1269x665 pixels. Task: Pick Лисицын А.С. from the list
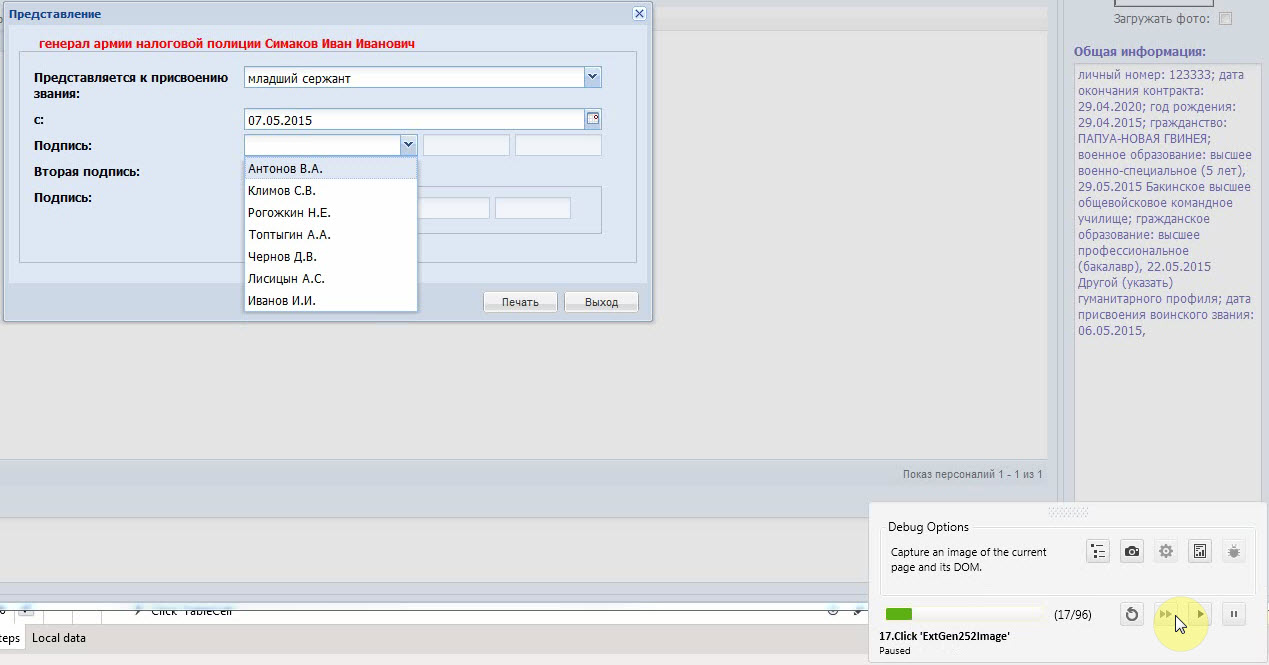pyautogui.click(x=331, y=279)
